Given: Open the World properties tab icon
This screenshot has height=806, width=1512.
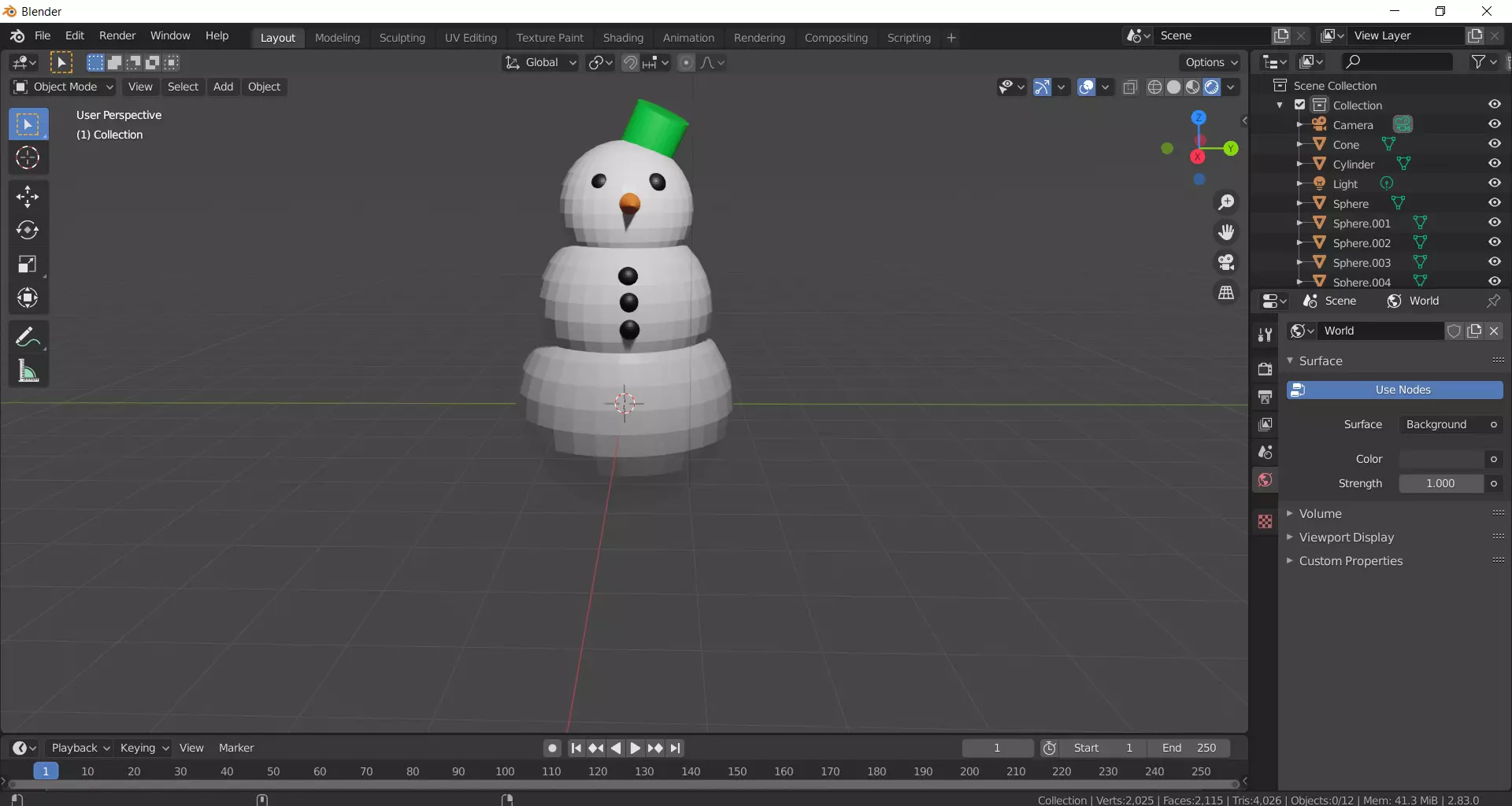Looking at the screenshot, I should click(1265, 480).
